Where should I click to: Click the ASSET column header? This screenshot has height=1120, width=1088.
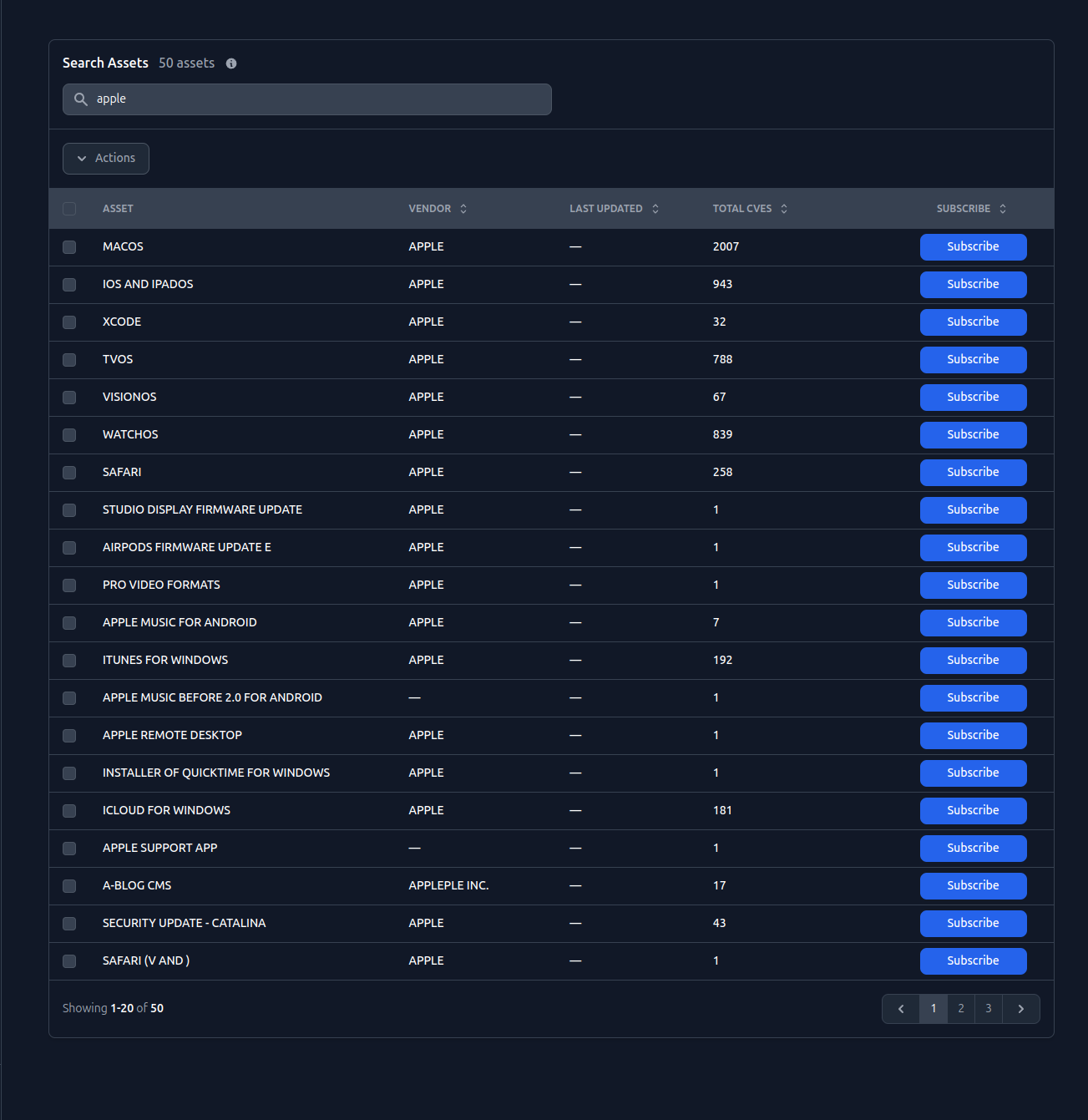(118, 209)
